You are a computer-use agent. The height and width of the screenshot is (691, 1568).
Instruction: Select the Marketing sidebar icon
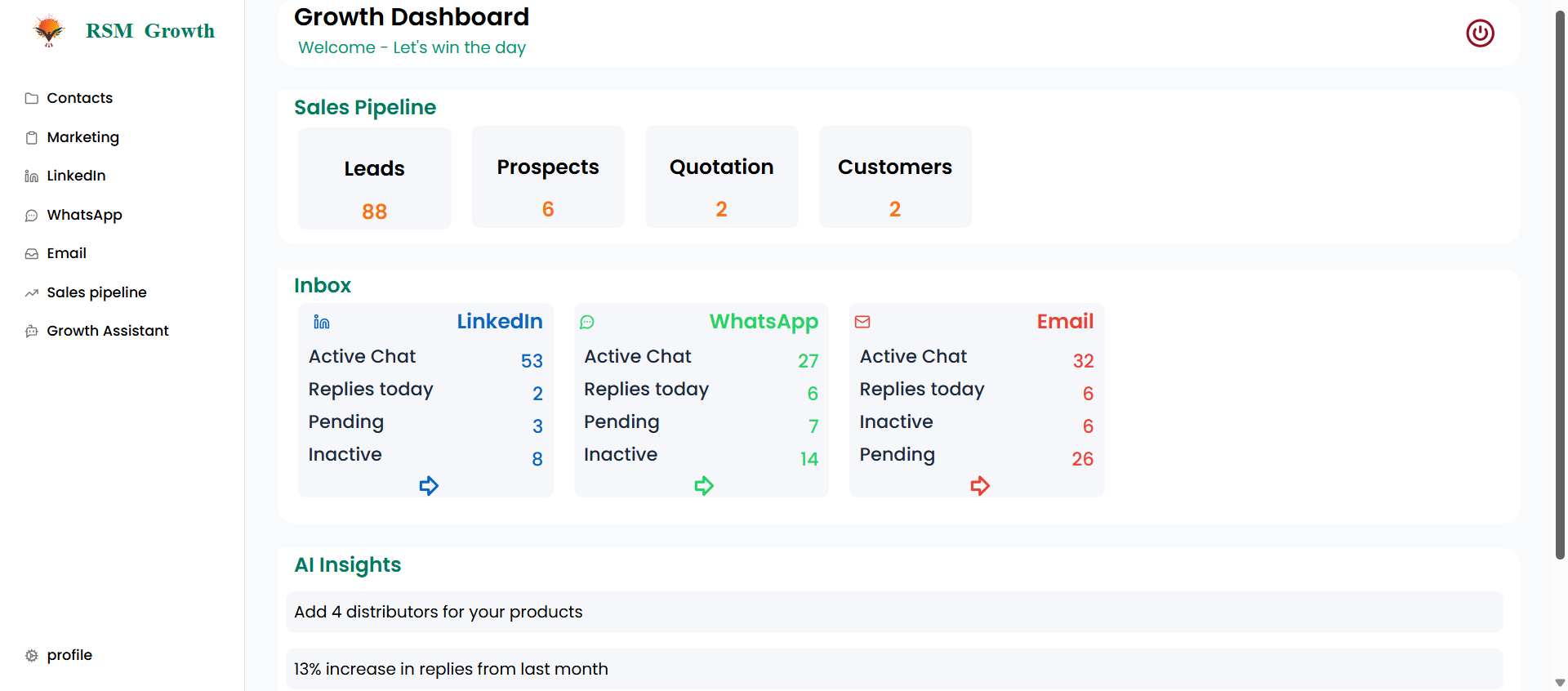[x=30, y=136]
